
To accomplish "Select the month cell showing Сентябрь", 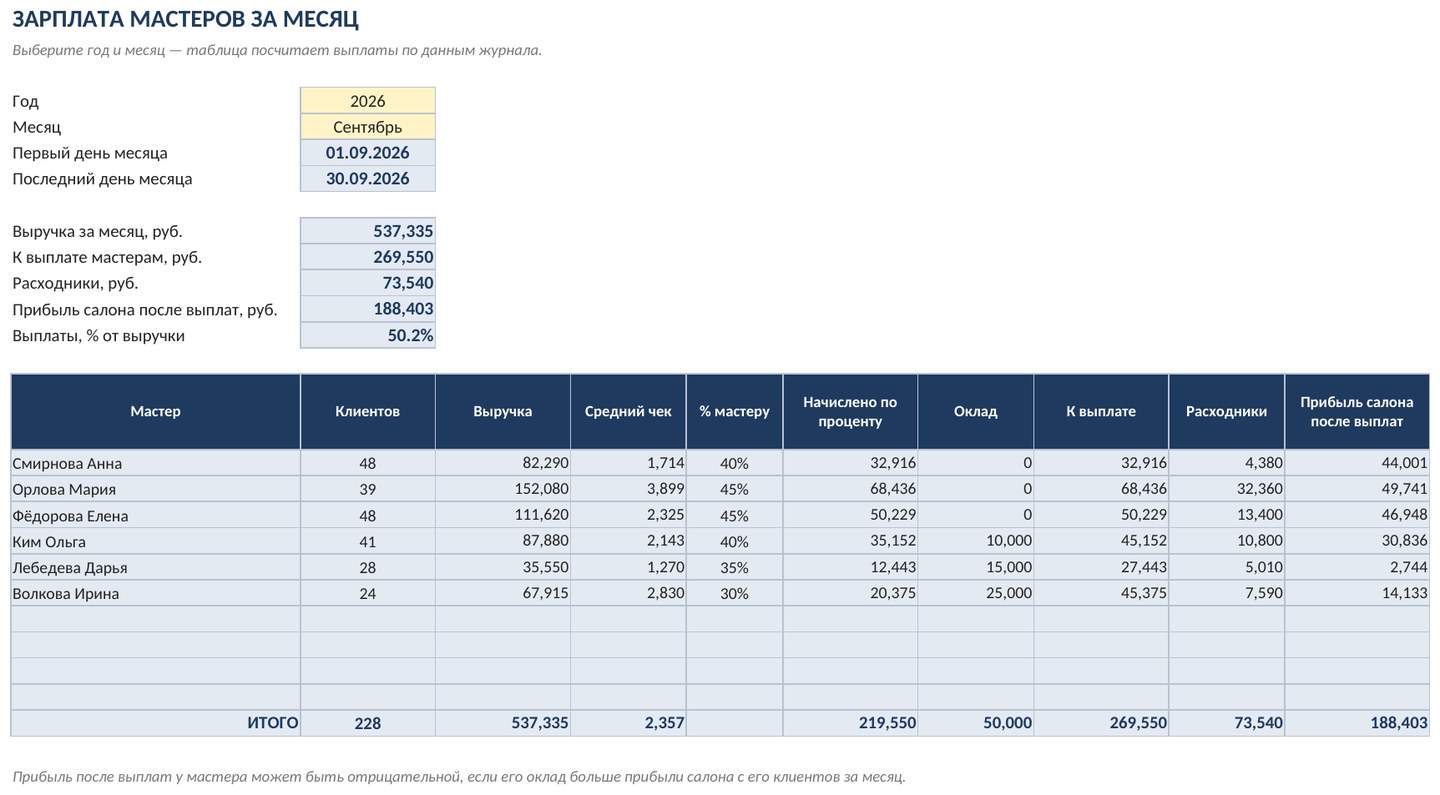I will point(368,127).
